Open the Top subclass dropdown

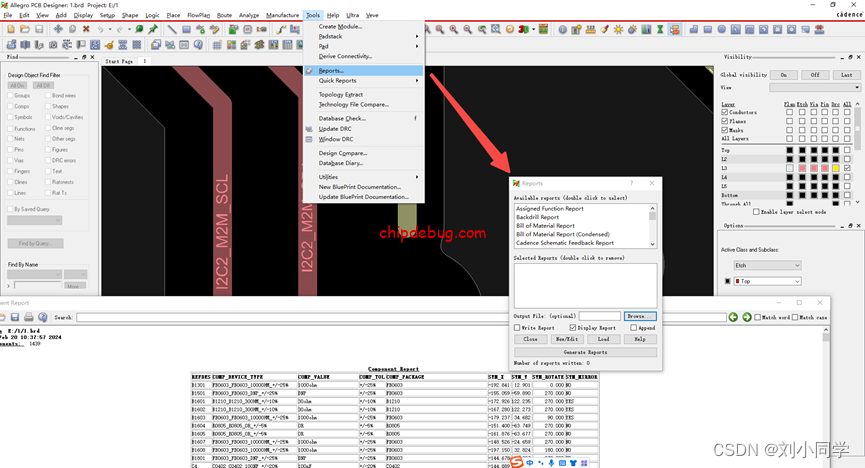766,282
